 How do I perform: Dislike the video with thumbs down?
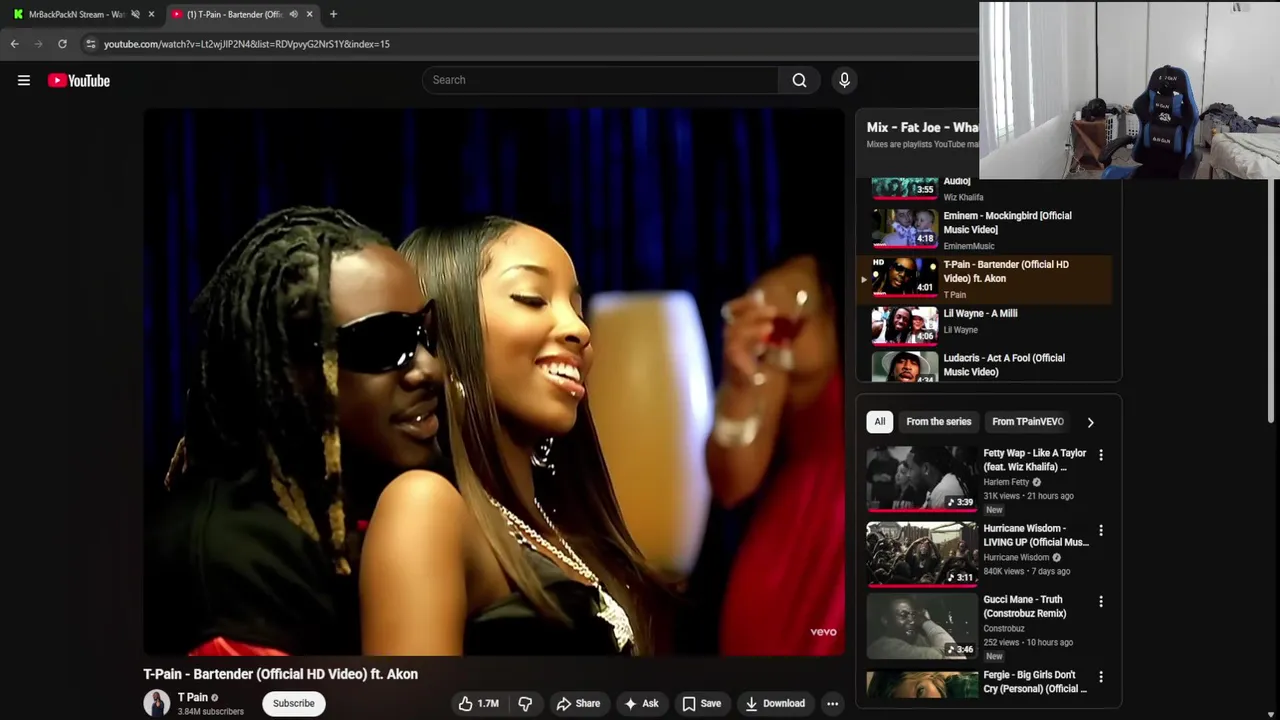(525, 704)
